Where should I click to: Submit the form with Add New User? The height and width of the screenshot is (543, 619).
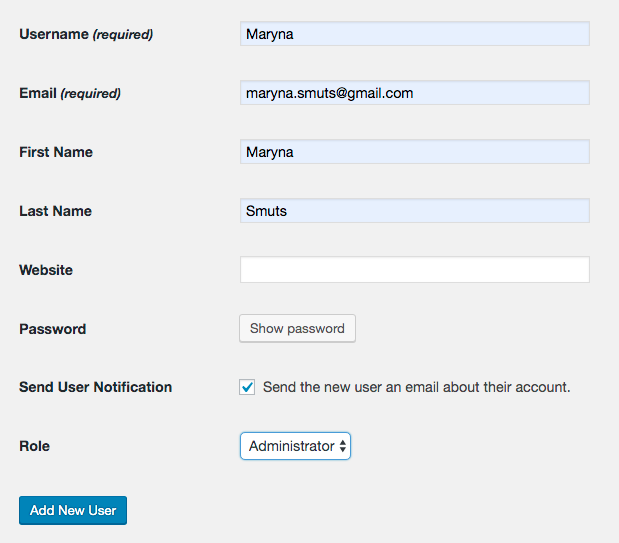coord(73,511)
